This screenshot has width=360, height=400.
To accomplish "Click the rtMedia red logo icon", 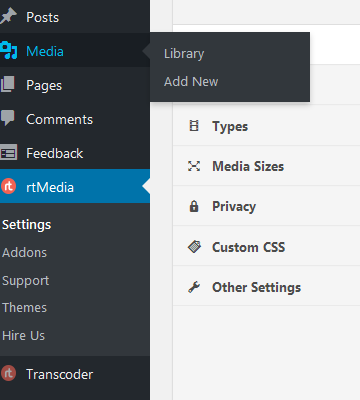I will (8, 187).
